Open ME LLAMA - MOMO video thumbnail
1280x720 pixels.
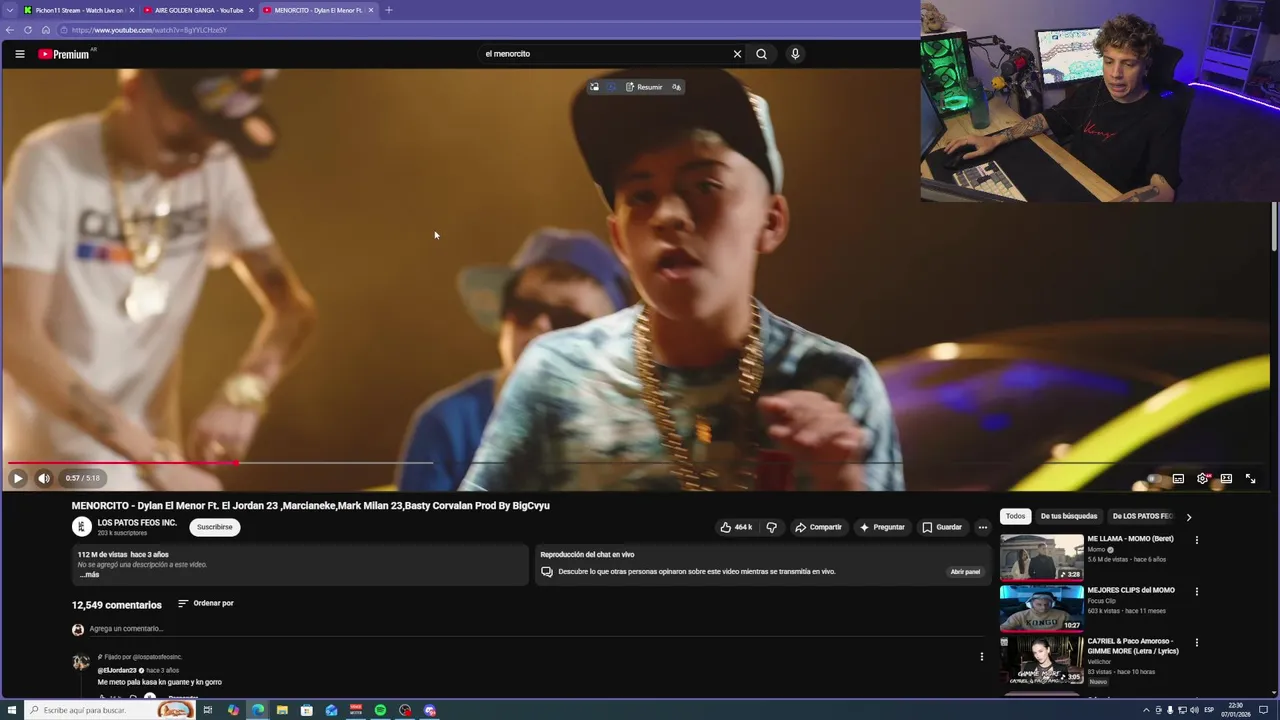(x=1042, y=557)
